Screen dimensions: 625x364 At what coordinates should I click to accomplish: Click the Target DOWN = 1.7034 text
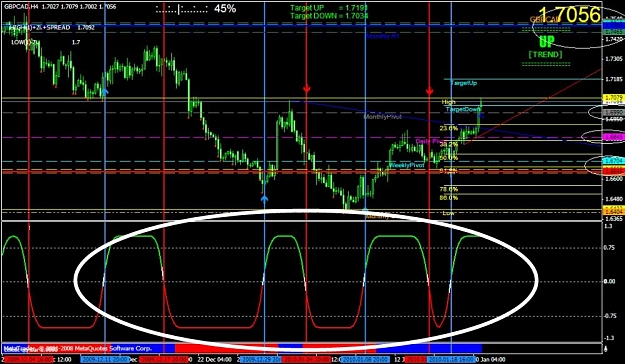[329, 16]
